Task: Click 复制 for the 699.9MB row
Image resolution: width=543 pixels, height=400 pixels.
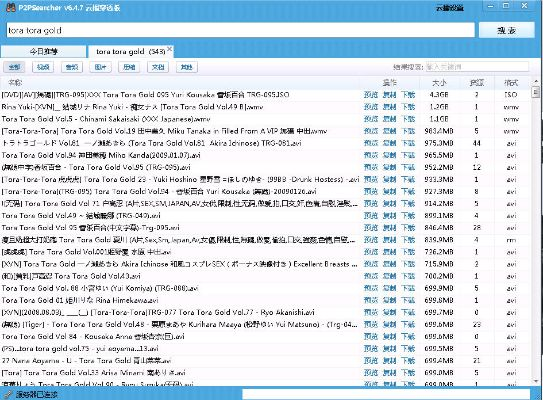Action: coord(389,288)
